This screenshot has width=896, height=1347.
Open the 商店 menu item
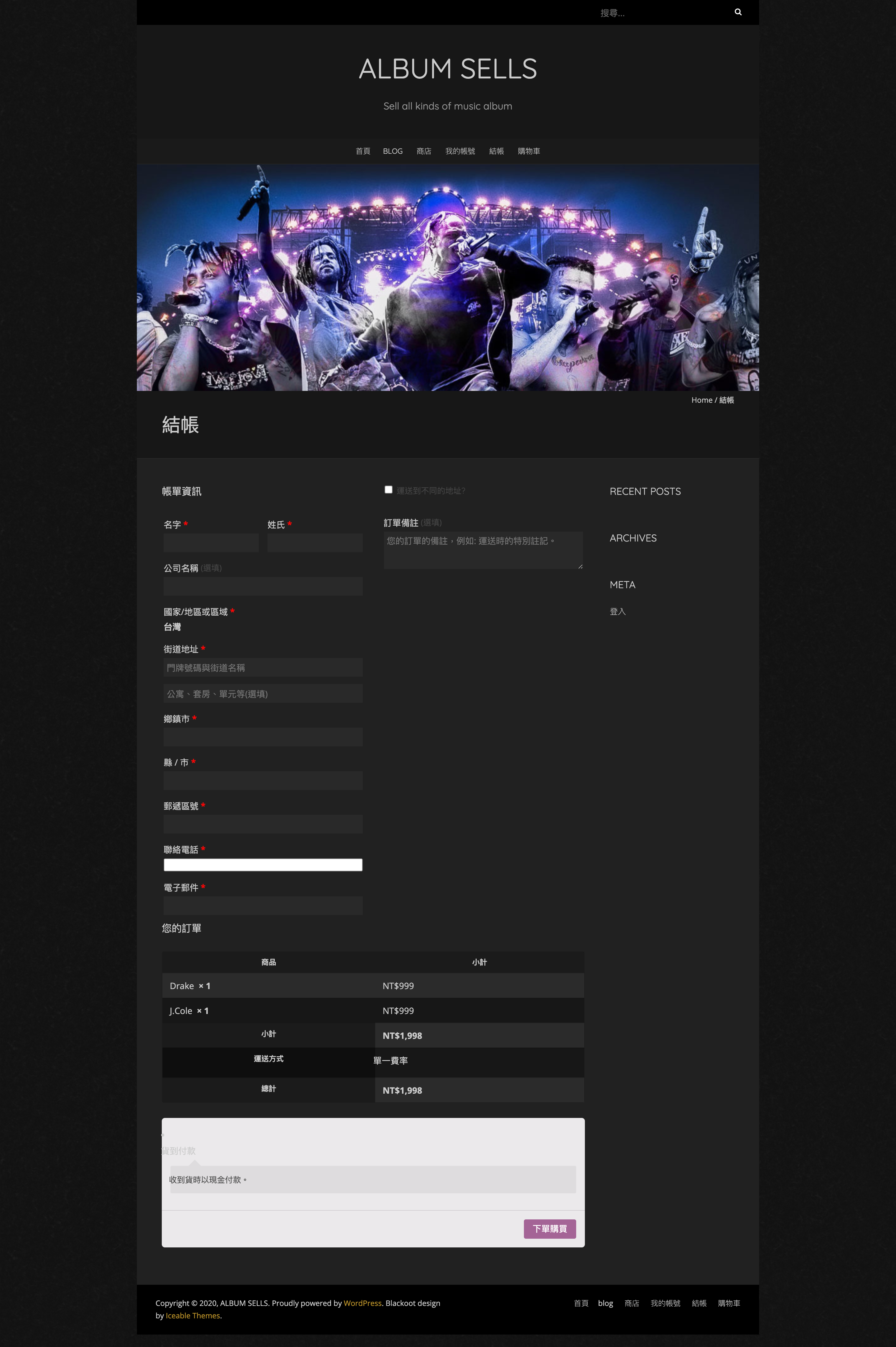coord(423,152)
